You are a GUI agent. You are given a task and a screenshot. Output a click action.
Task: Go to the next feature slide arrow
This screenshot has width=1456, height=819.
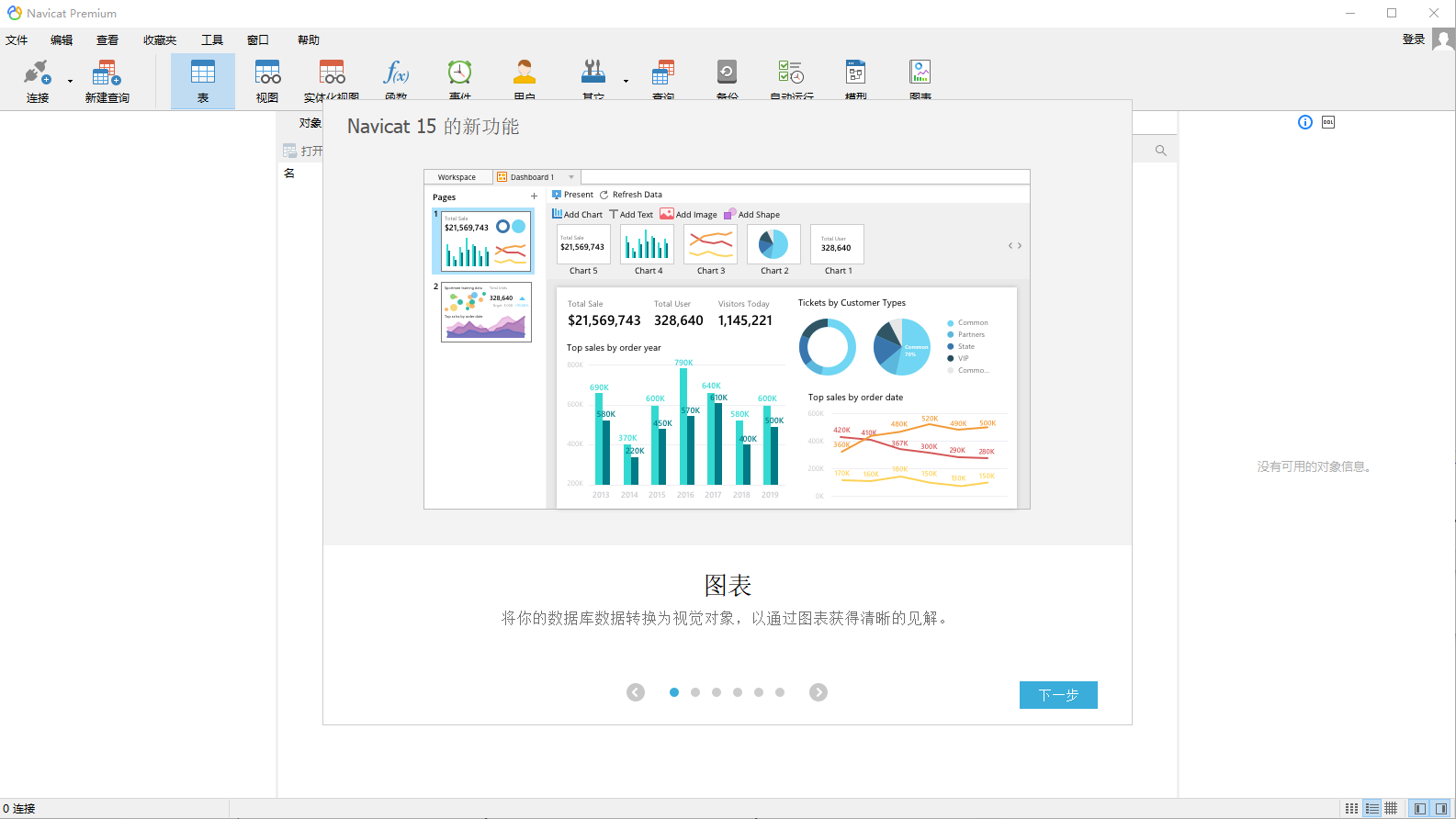(x=818, y=692)
